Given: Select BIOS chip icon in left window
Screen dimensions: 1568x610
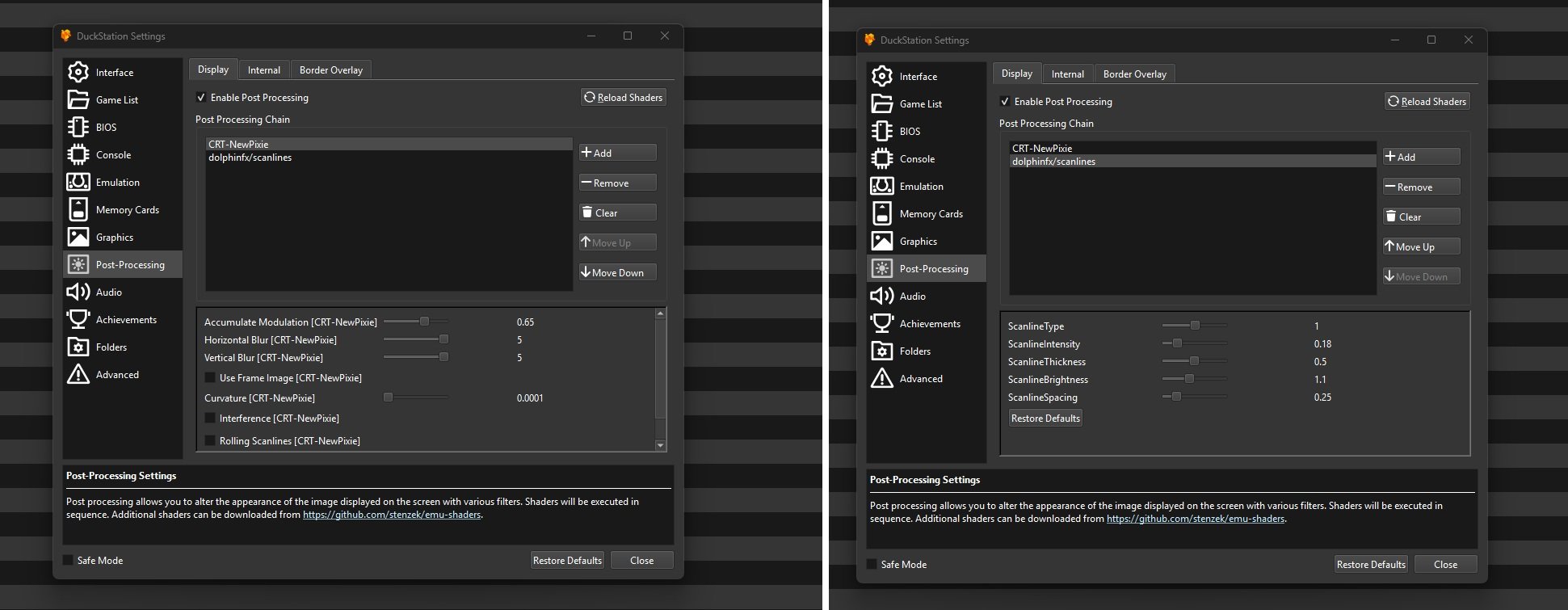Looking at the screenshot, I should [78, 127].
